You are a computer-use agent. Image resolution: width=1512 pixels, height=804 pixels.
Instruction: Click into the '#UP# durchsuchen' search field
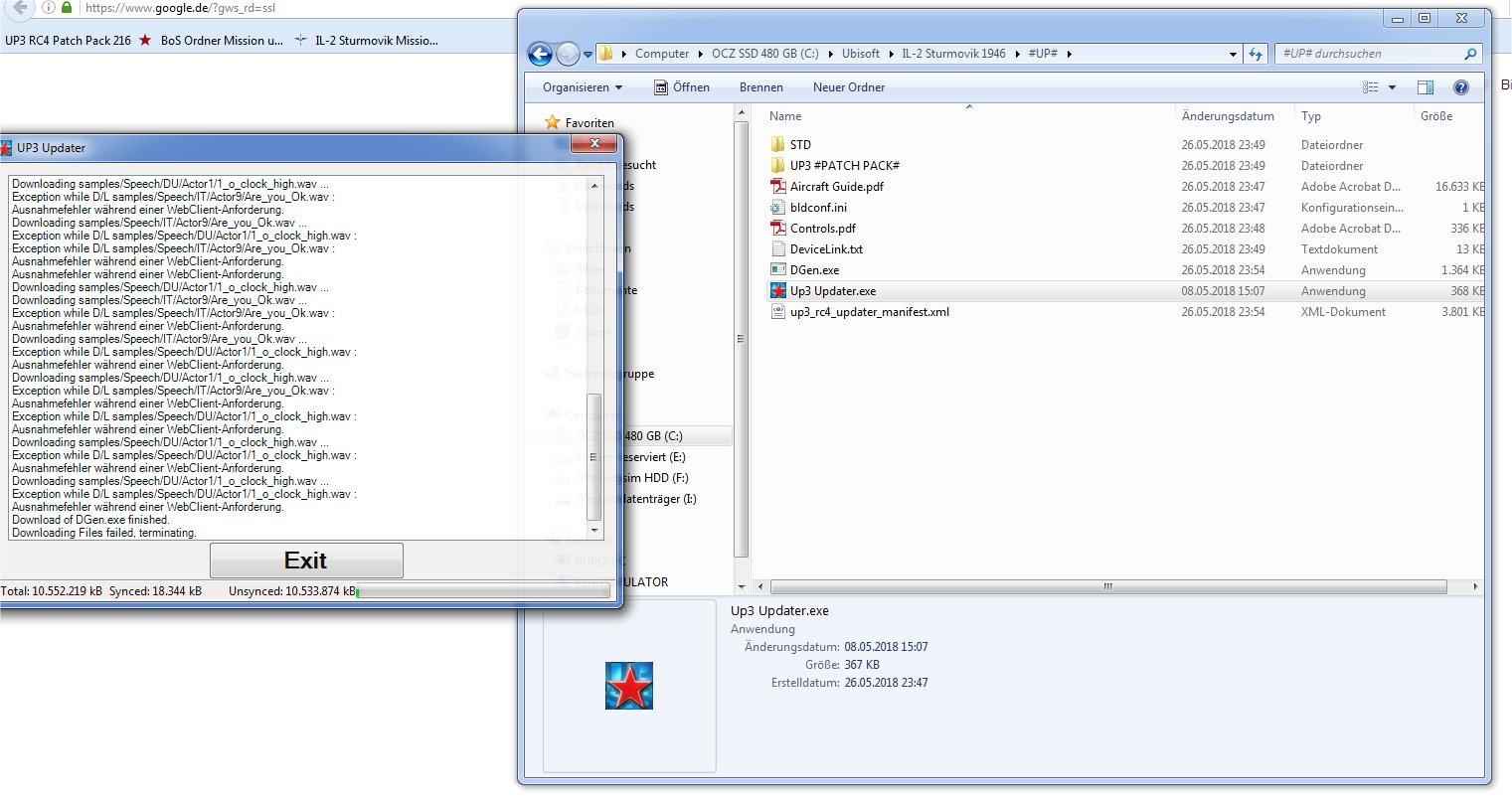coord(1370,54)
